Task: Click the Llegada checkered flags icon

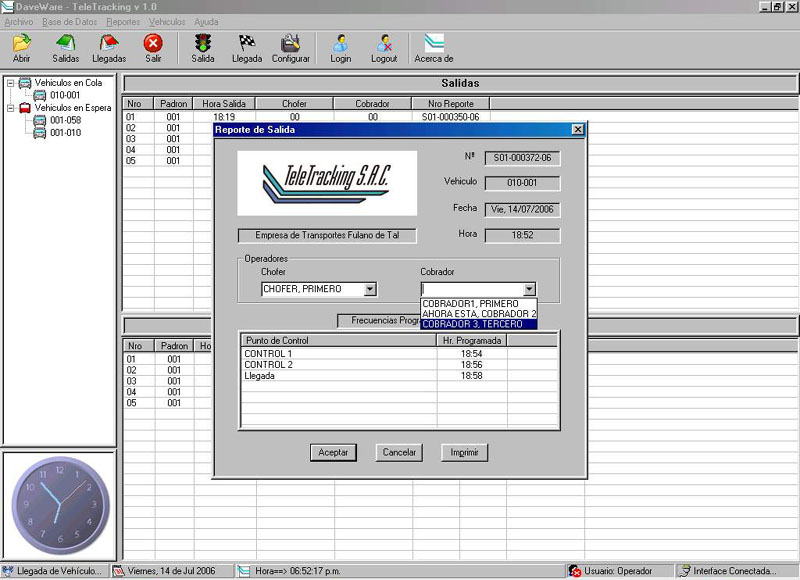Action: click(x=246, y=43)
